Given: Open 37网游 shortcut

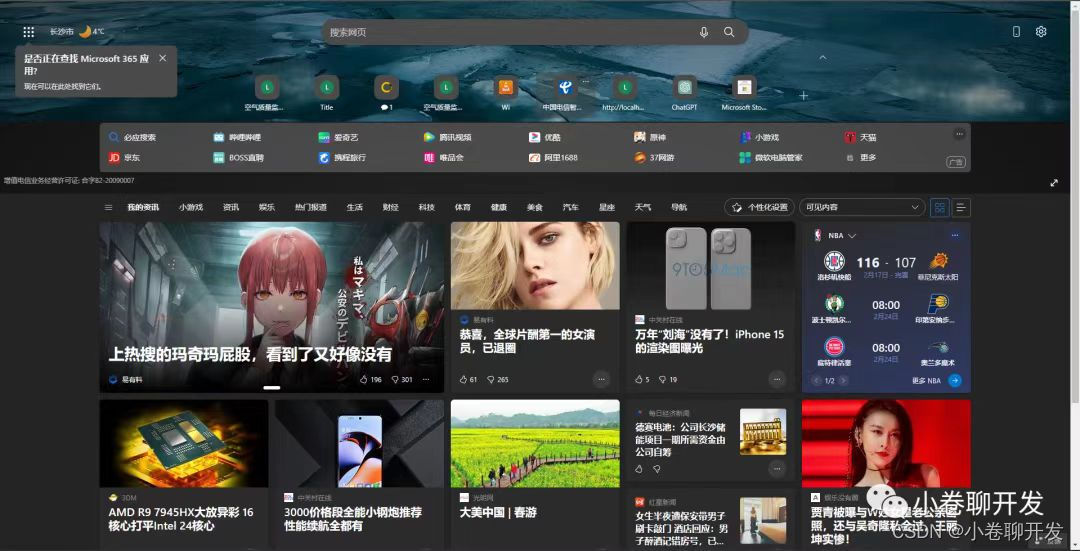Looking at the screenshot, I should (654, 157).
